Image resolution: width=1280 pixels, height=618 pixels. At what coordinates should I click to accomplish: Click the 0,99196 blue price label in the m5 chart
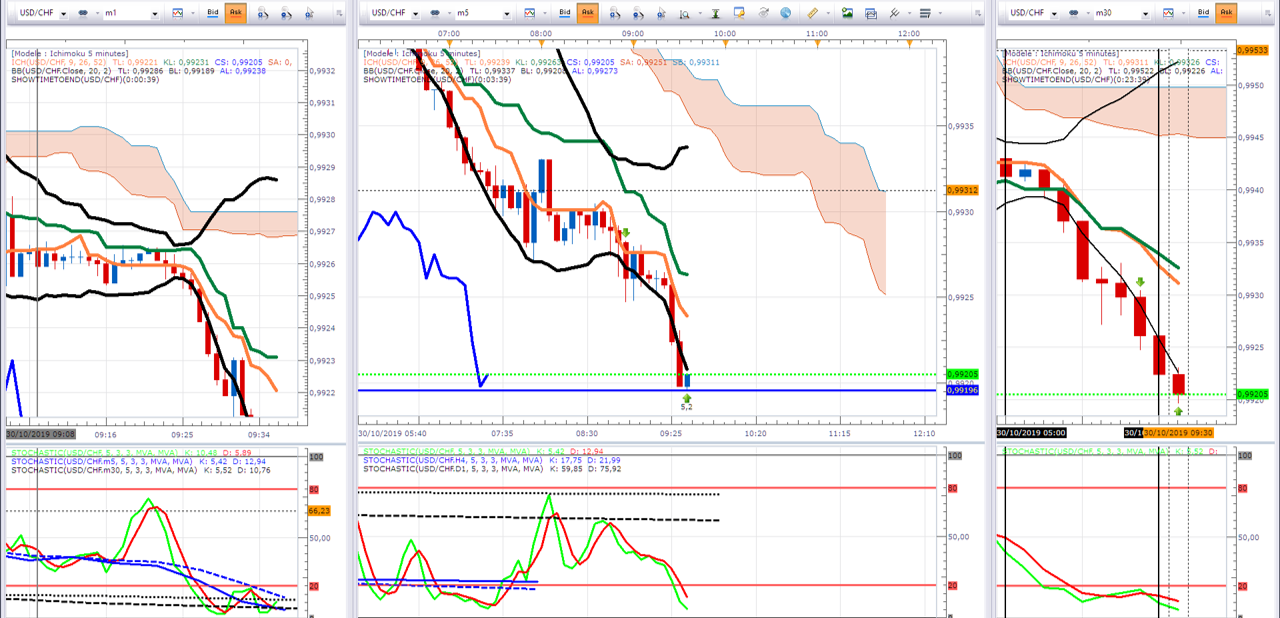point(962,390)
